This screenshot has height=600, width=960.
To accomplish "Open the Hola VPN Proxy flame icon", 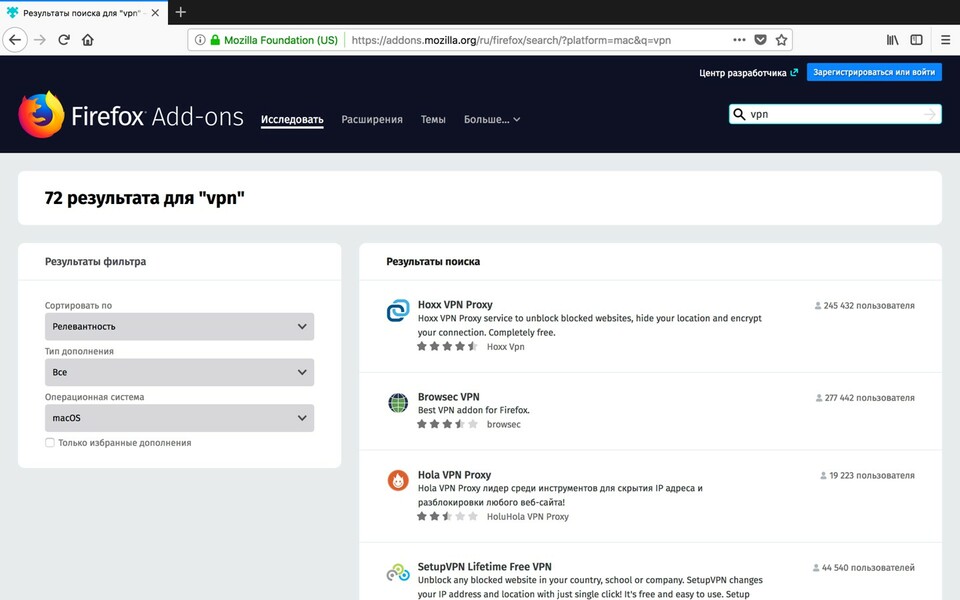I will [398, 481].
